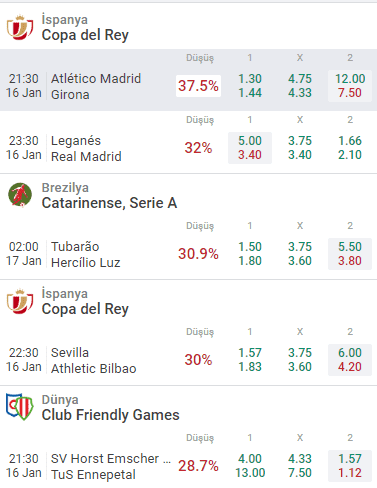Image resolution: width=377 pixels, height=488 pixels.
Task: Click the 37.5% drop percentage badge
Action: pyautogui.click(x=198, y=86)
